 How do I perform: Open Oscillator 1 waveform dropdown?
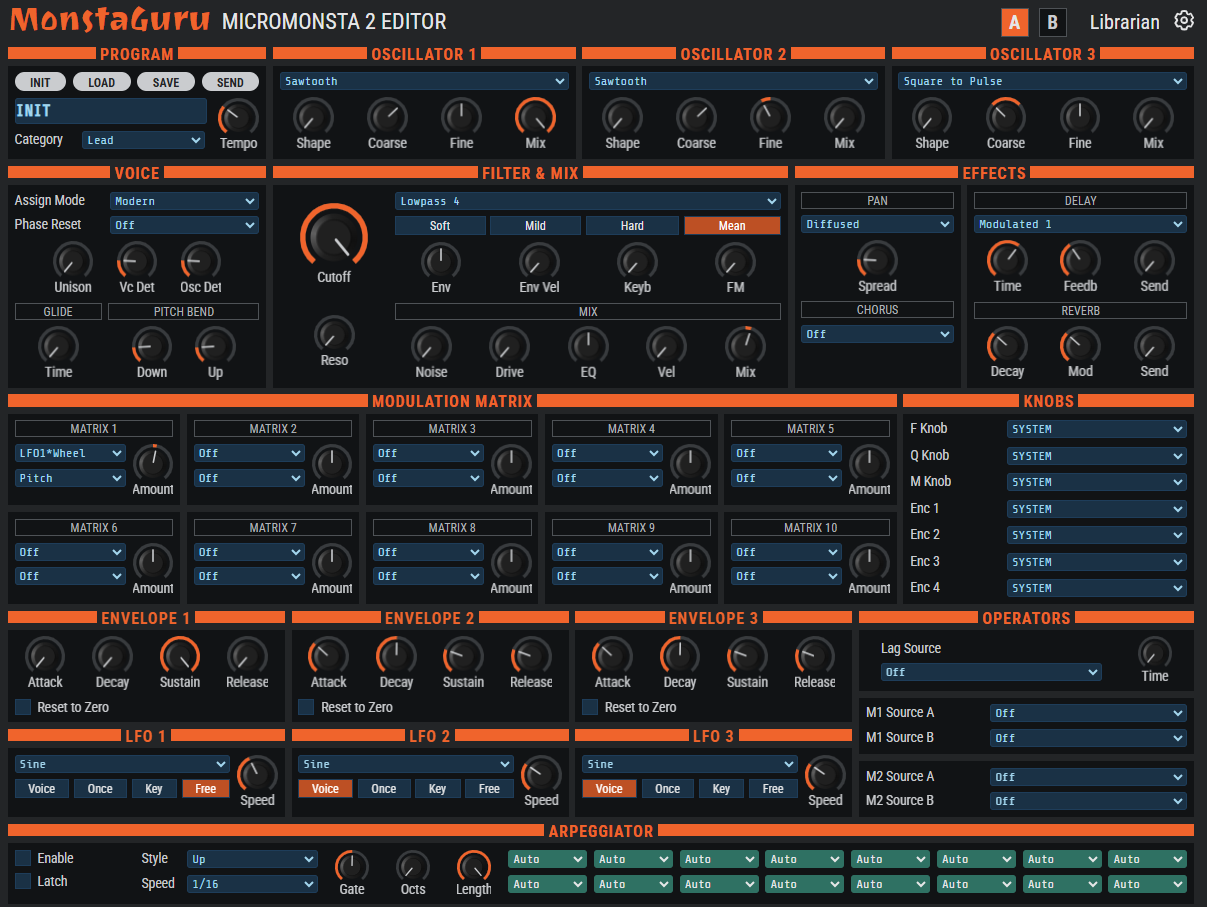425,81
